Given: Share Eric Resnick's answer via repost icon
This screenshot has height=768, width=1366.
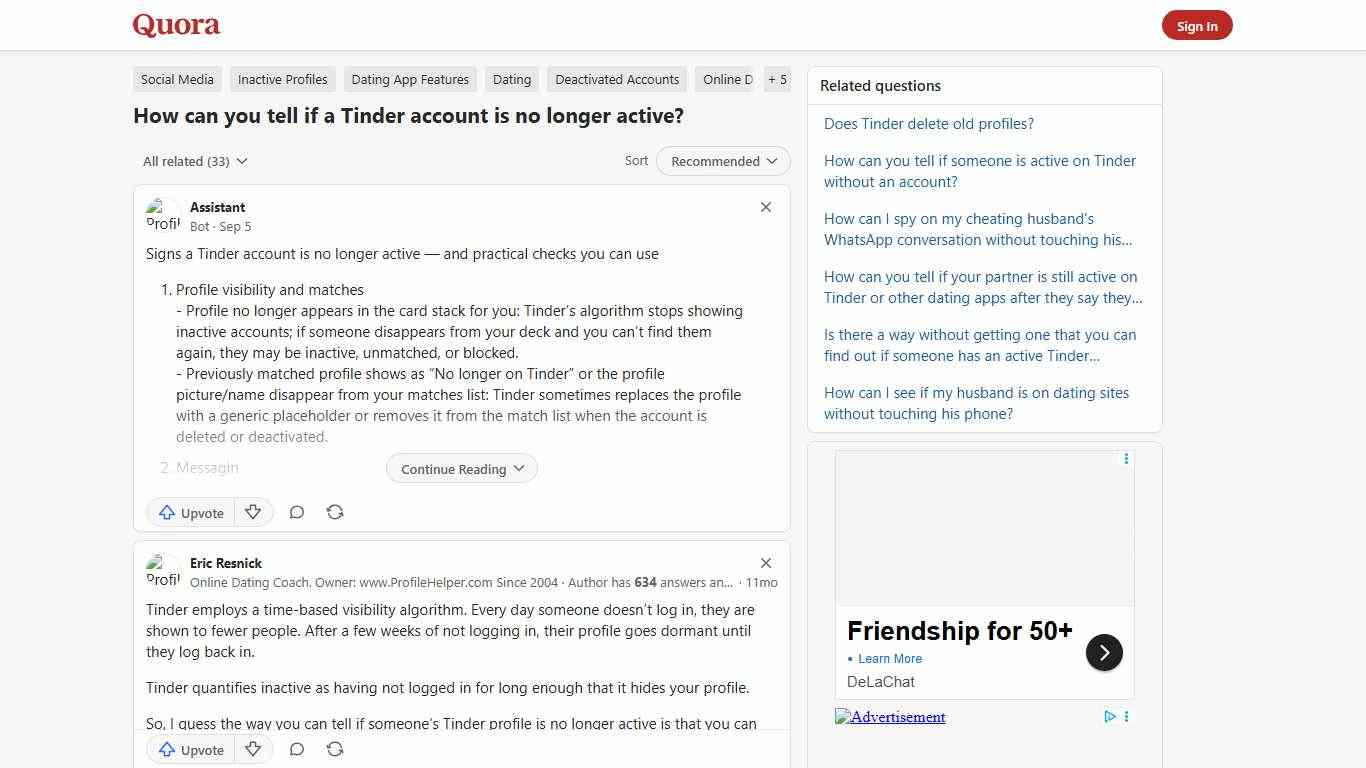Looking at the screenshot, I should coord(335,748).
